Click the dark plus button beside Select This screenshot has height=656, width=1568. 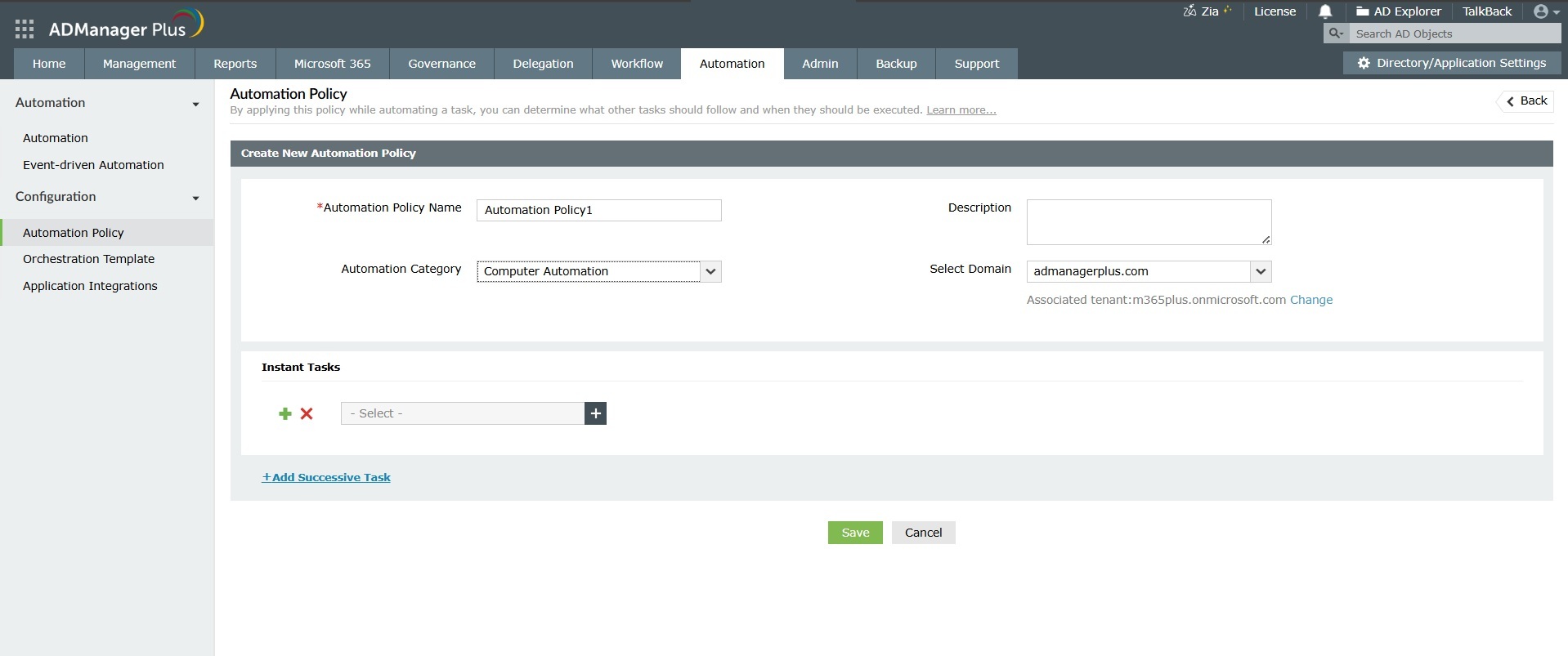click(596, 413)
